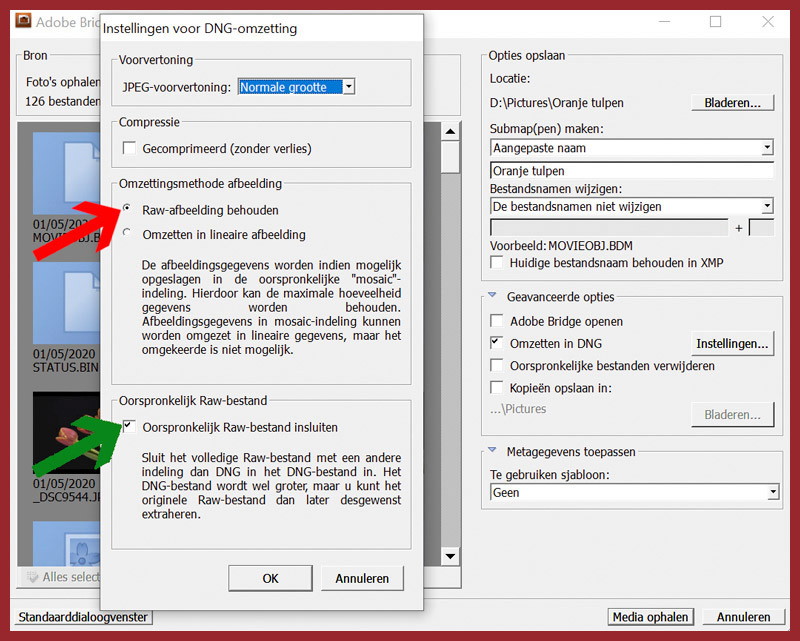The width and height of the screenshot is (800, 641).
Task: Select Raw-afbeelding behouden radio button
Action: 127,208
